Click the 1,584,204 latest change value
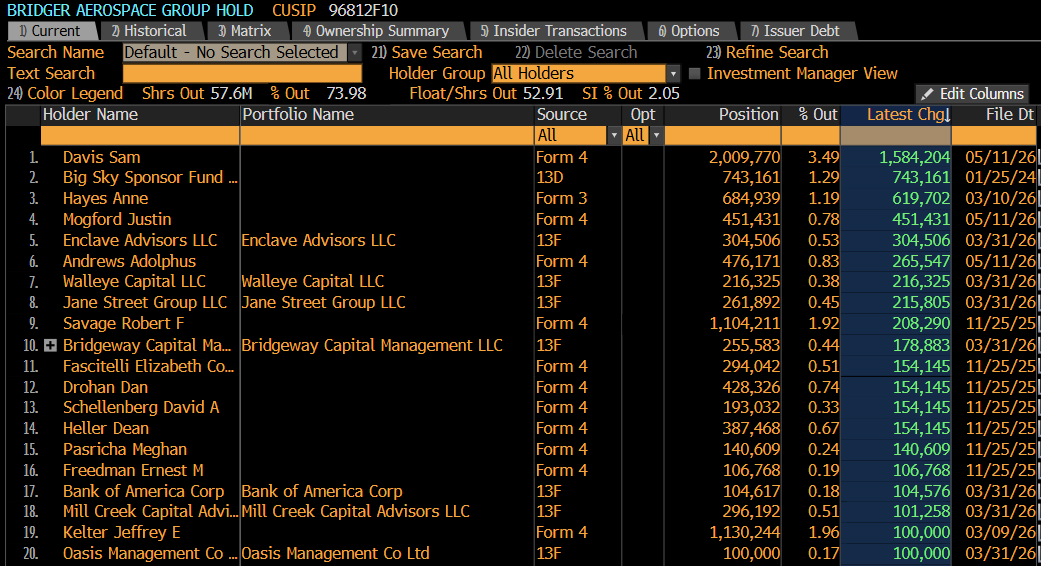Viewport: 1041px width, 566px height. tap(914, 157)
